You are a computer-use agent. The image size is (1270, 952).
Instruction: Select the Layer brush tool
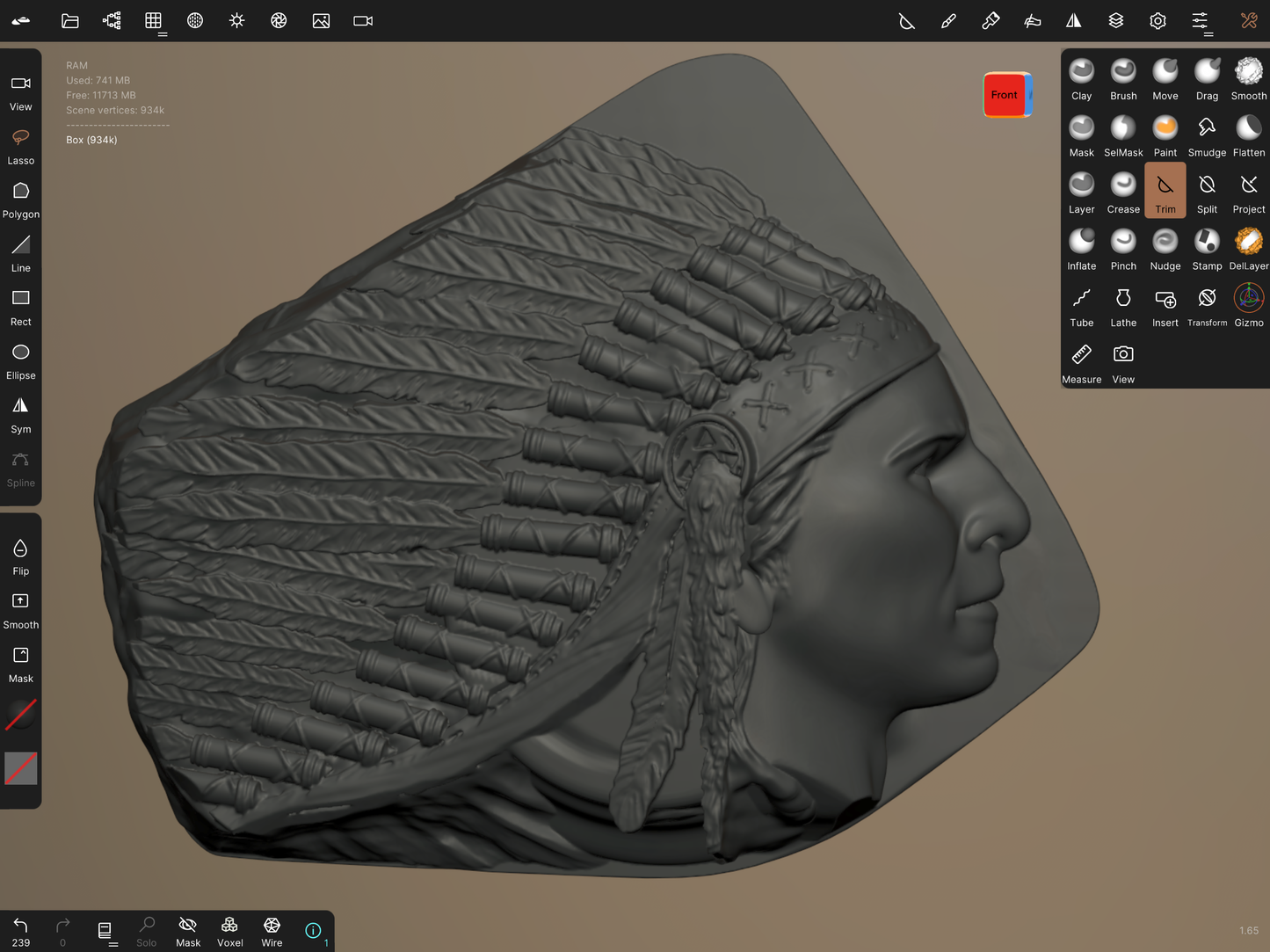coord(1081,193)
